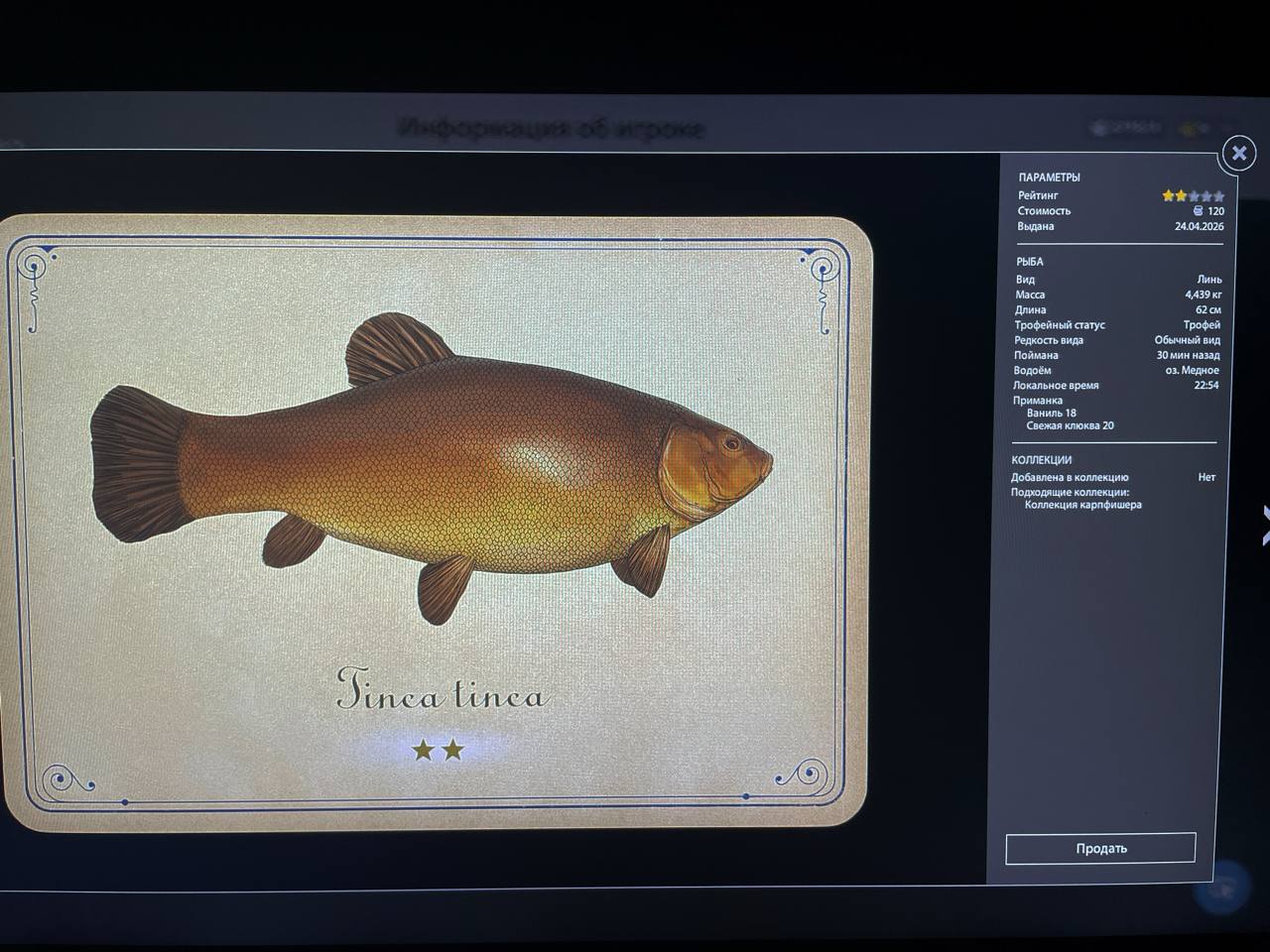The width and height of the screenshot is (1270, 952).
Task: Collapse the ПАРАМЕТРЫ section header
Action: (x=1050, y=177)
